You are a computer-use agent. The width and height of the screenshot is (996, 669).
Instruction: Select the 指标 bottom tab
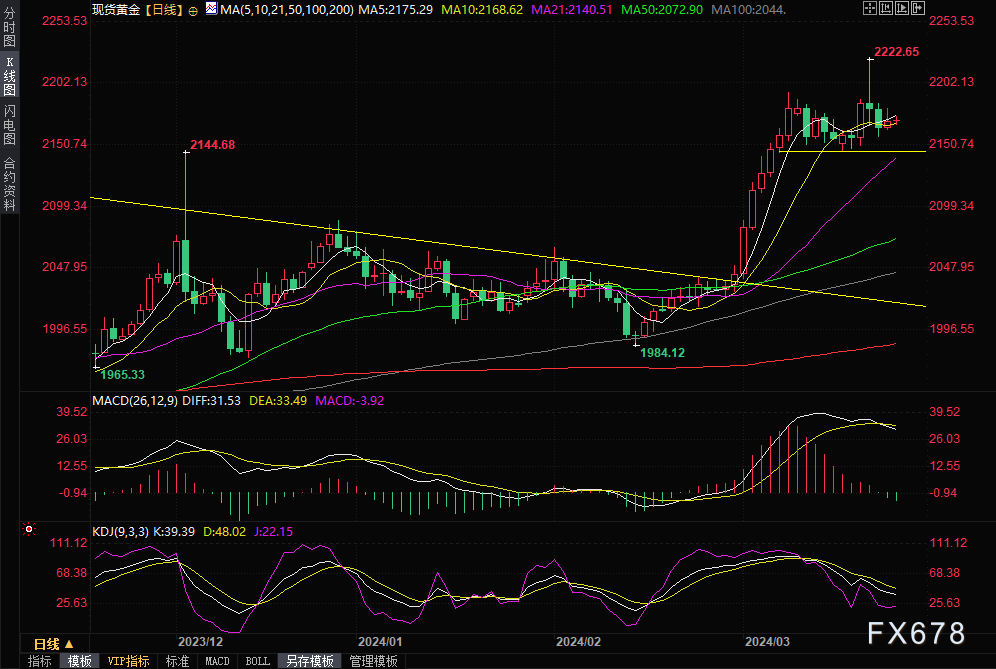pyautogui.click(x=39, y=661)
